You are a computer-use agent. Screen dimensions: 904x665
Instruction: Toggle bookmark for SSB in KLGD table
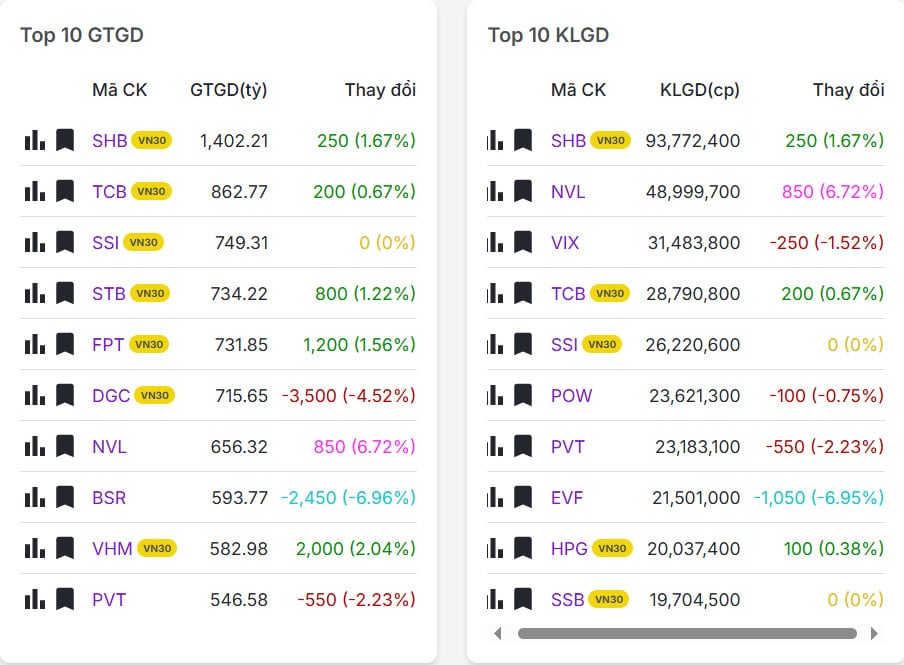click(x=523, y=599)
